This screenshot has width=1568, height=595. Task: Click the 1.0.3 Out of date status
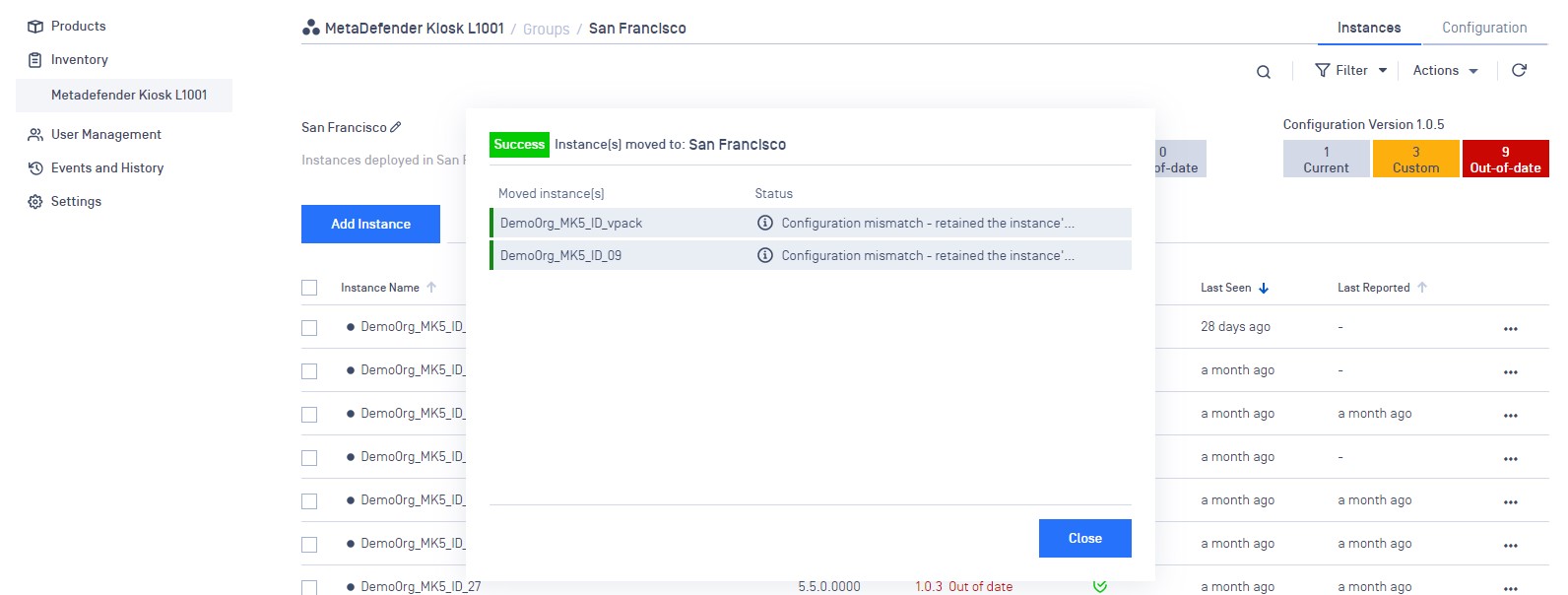point(963,587)
